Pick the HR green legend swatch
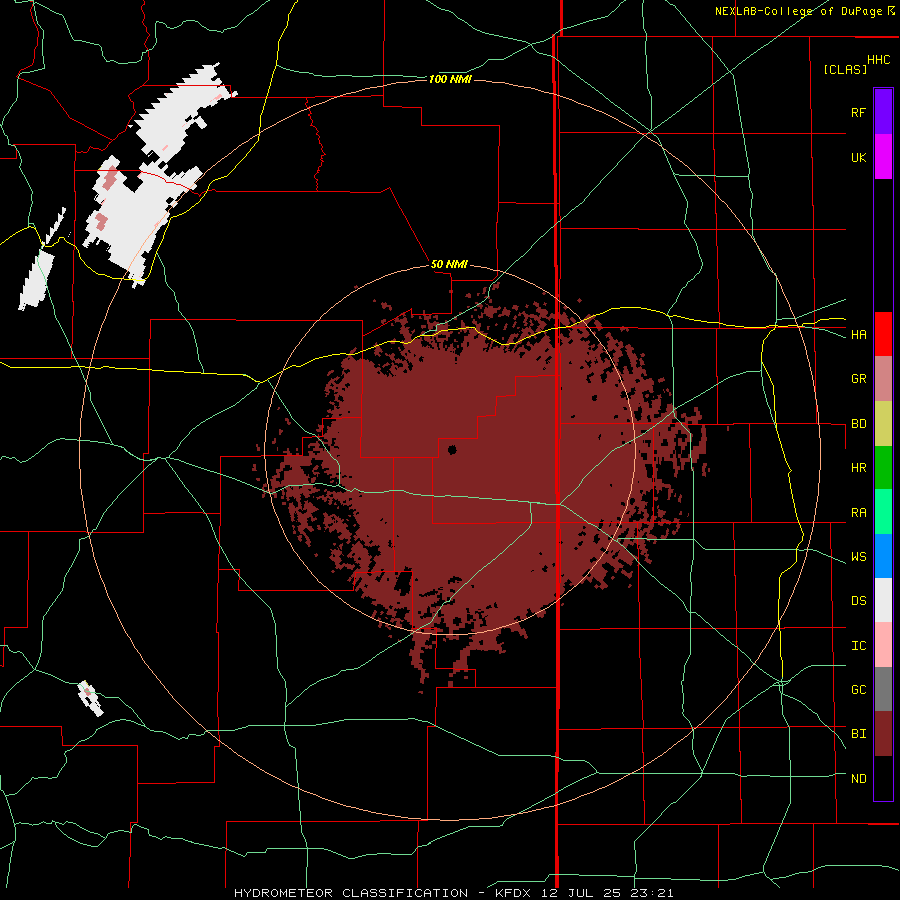 [883, 468]
